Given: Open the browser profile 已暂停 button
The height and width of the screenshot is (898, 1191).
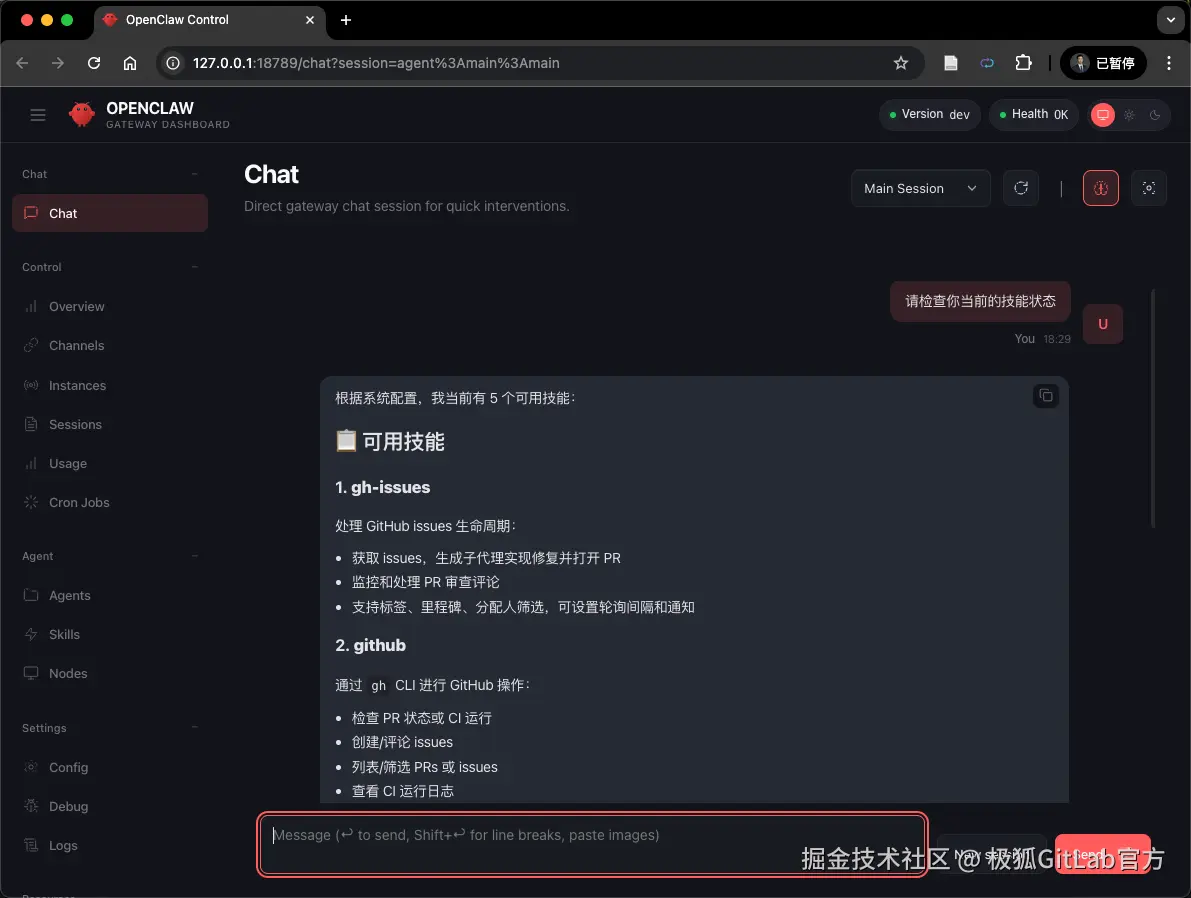Looking at the screenshot, I should (x=1102, y=63).
